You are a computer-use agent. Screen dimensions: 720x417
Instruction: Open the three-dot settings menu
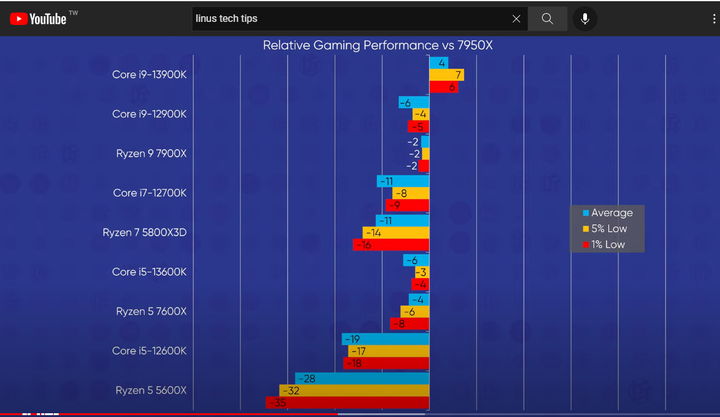click(714, 19)
